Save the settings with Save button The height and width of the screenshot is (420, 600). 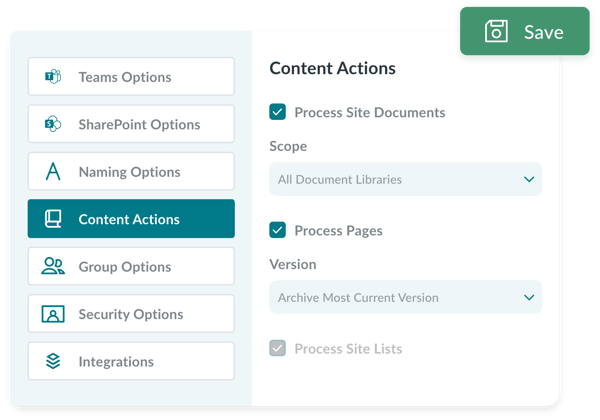525,31
